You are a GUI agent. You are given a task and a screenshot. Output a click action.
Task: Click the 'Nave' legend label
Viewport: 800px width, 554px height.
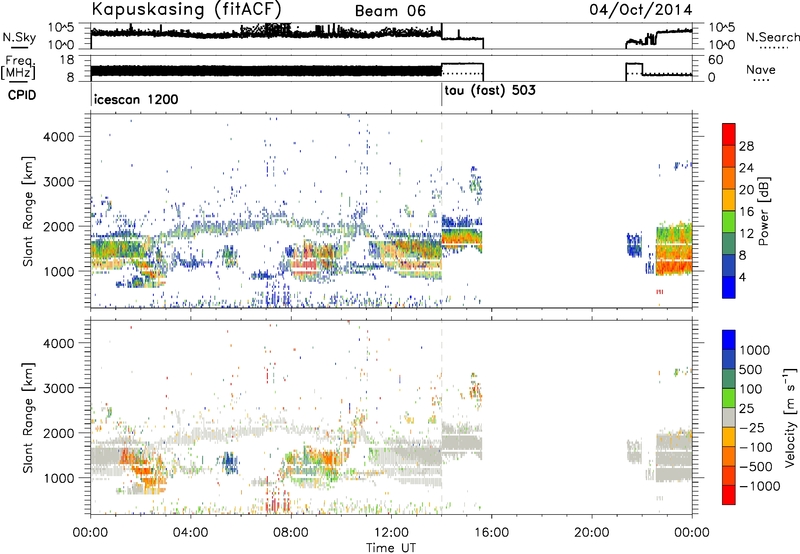(761, 70)
